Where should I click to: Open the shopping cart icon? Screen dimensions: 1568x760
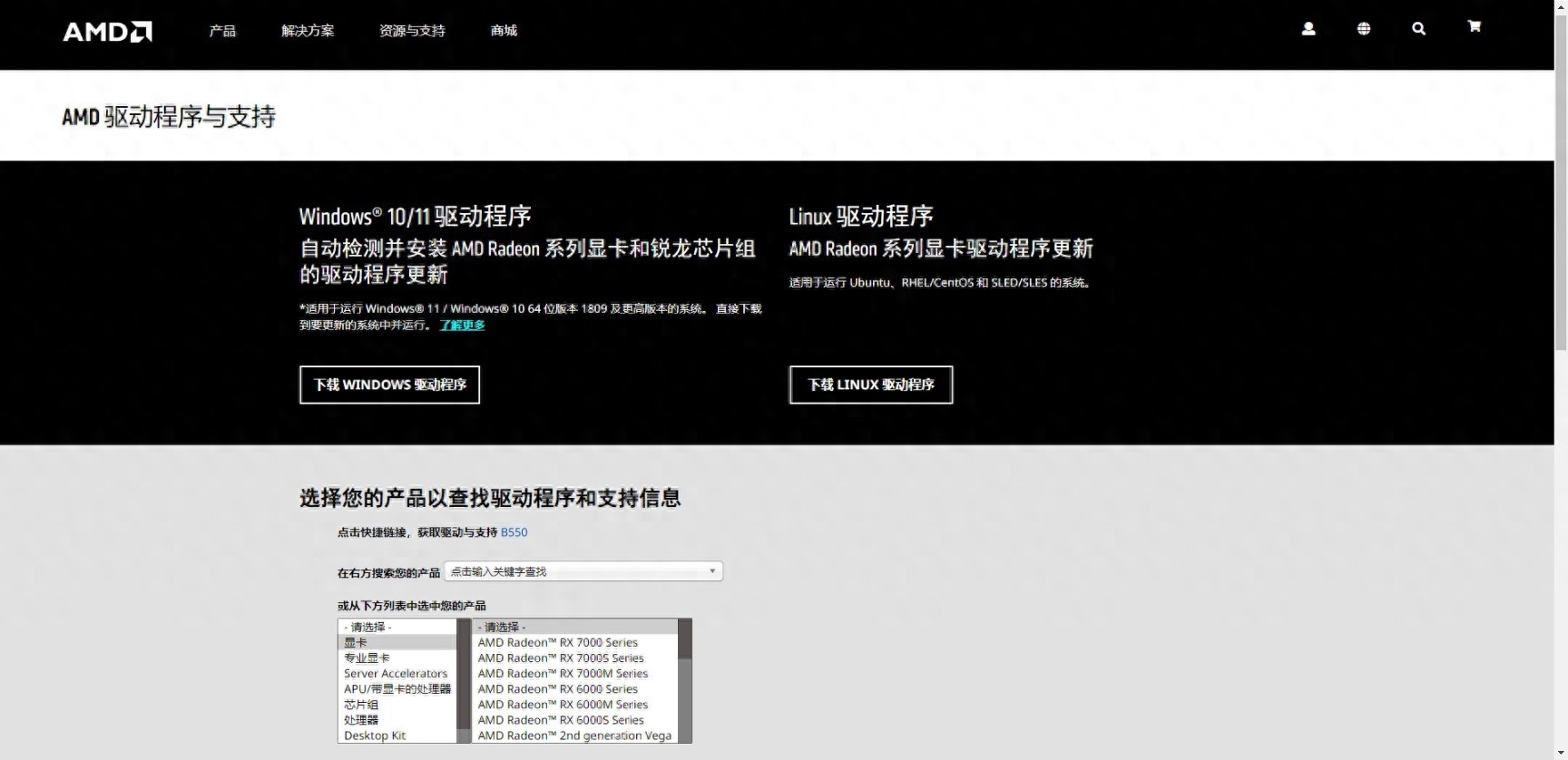(1475, 27)
